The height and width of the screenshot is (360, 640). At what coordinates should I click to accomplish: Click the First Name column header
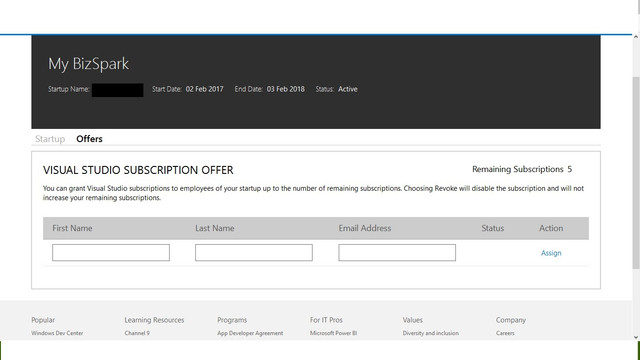point(72,228)
